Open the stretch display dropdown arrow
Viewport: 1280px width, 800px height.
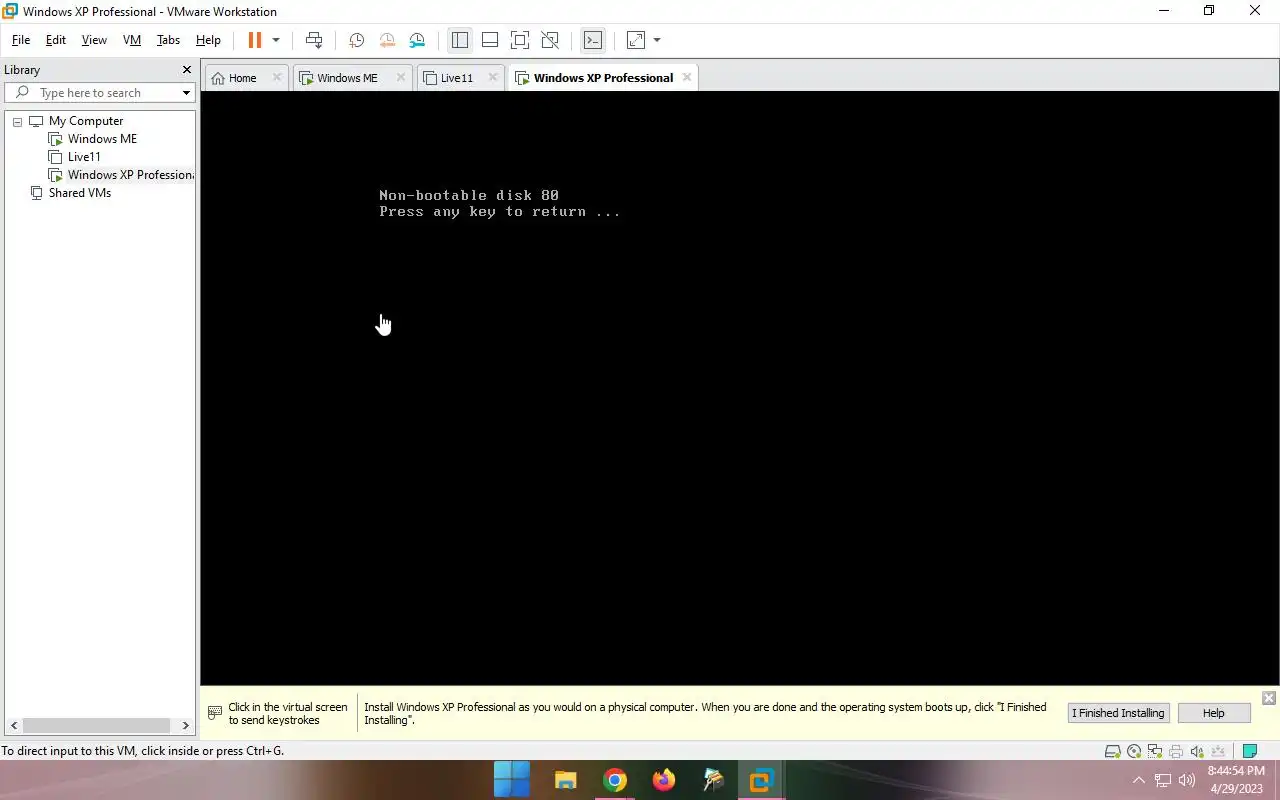tap(657, 40)
